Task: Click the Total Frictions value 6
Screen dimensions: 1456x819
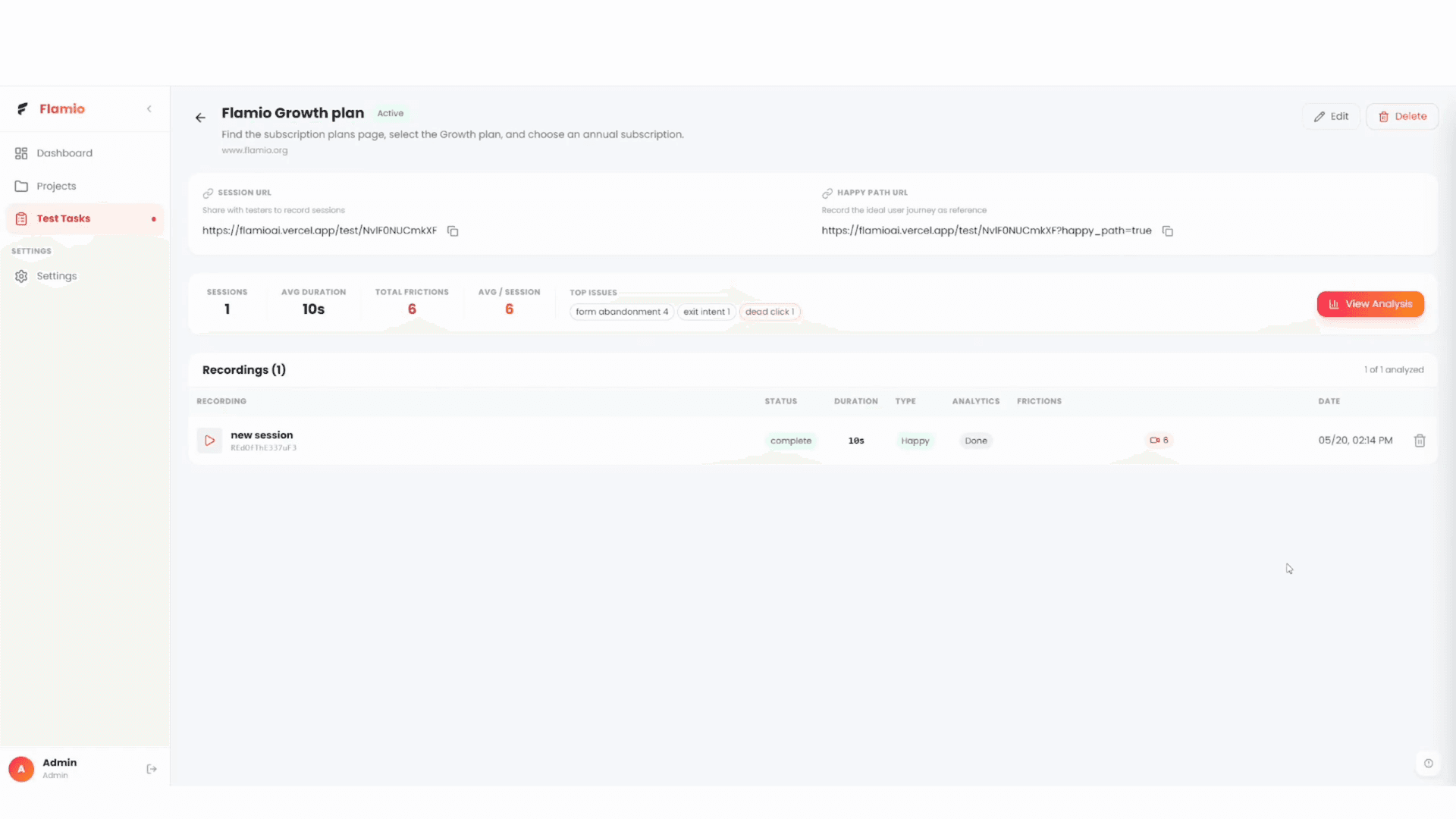Action: [412, 309]
